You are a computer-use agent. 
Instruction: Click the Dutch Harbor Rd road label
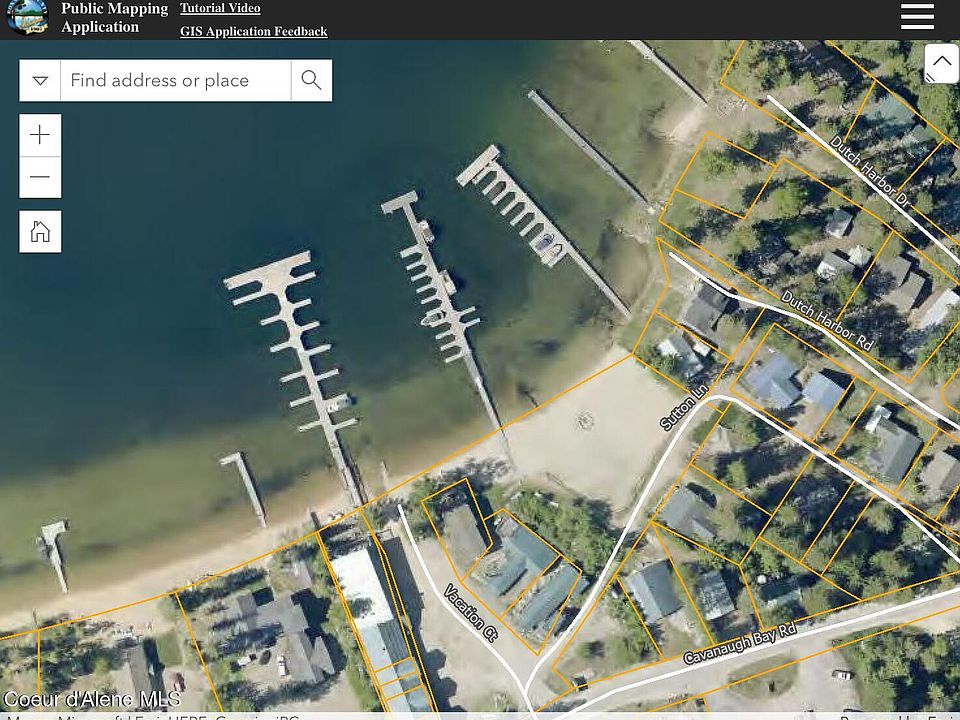pos(826,321)
